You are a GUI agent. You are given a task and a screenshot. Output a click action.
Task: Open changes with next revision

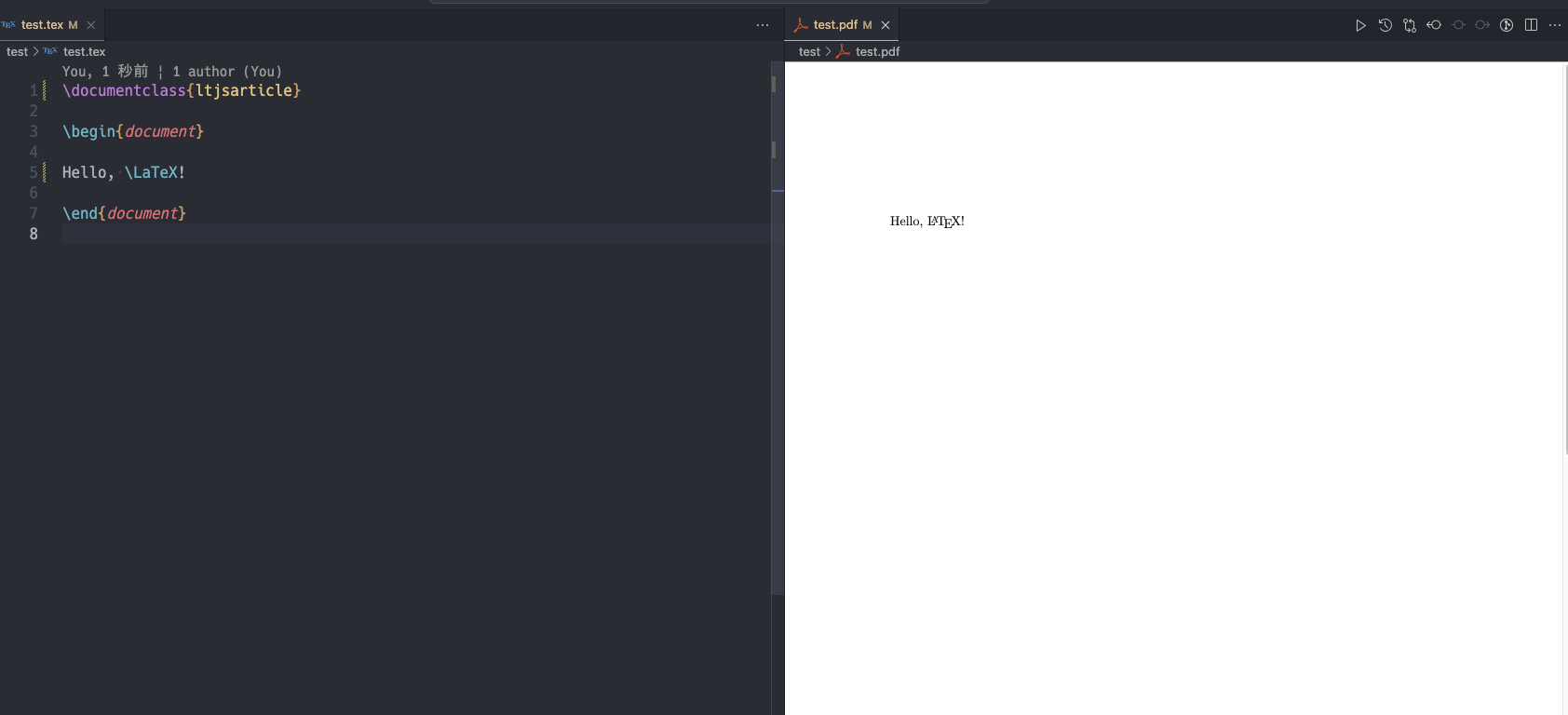coord(1482,25)
